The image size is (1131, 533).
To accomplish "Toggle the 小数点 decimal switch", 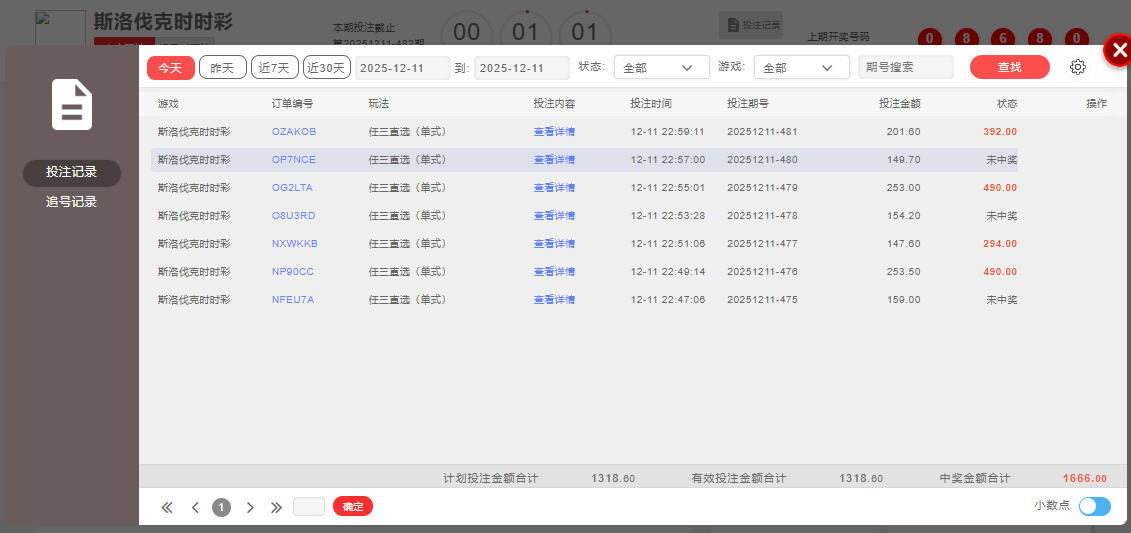I will click(x=1094, y=506).
